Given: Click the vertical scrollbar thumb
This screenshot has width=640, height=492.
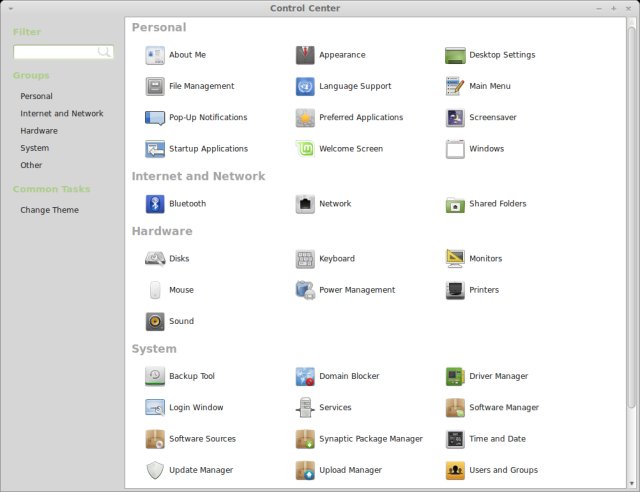Looking at the screenshot, I should click(x=631, y=216).
